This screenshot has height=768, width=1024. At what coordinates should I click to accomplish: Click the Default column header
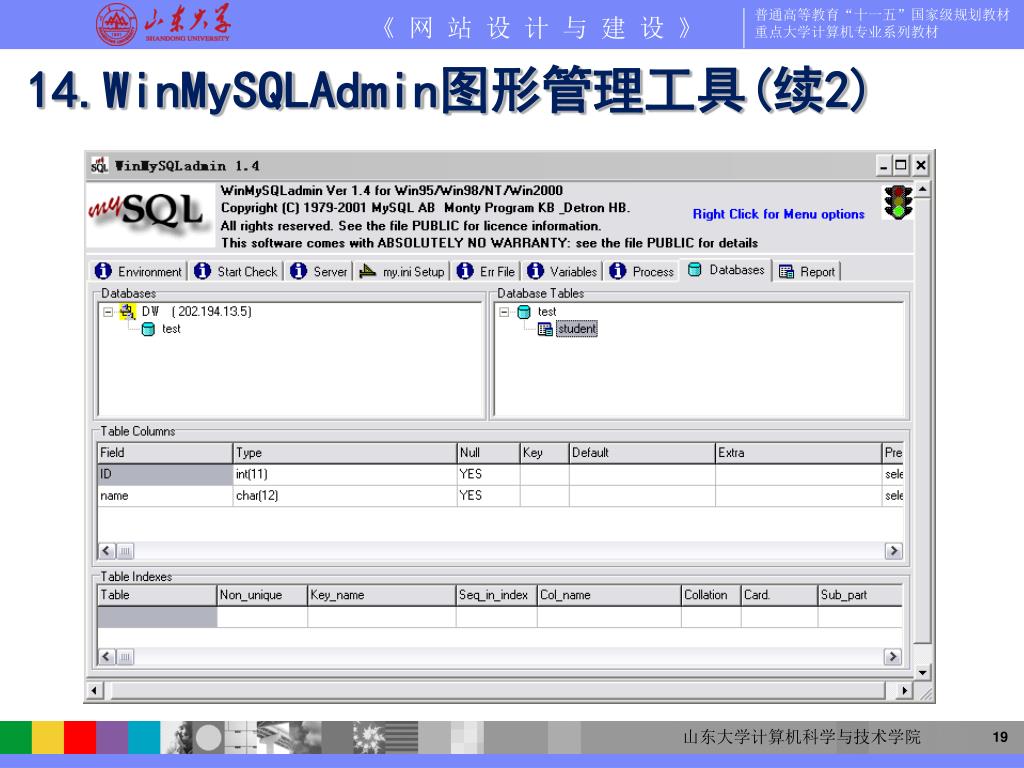[x=642, y=453]
